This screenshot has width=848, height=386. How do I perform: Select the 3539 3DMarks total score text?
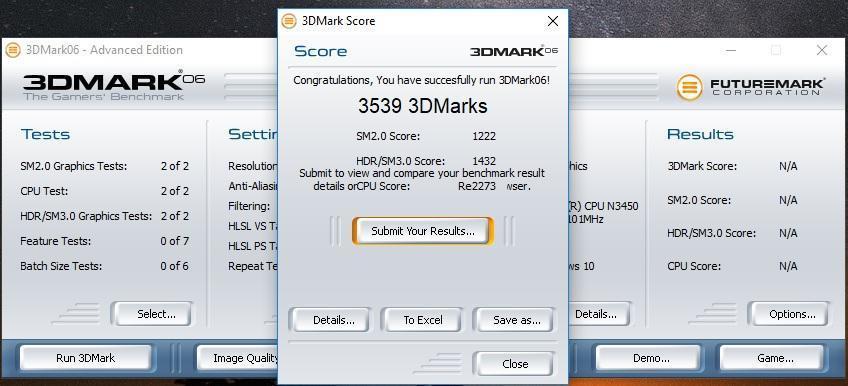pyautogui.click(x=423, y=106)
